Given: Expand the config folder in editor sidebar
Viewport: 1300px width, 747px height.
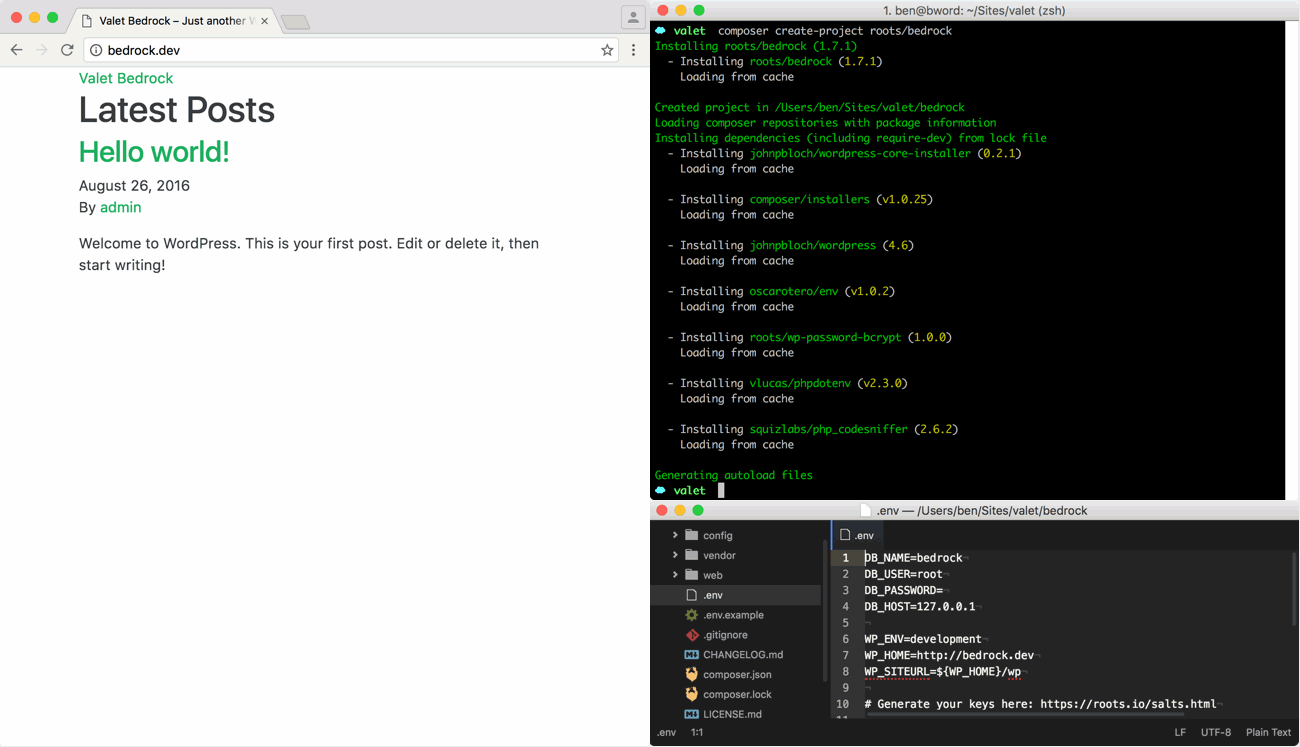Looking at the screenshot, I should (675, 535).
